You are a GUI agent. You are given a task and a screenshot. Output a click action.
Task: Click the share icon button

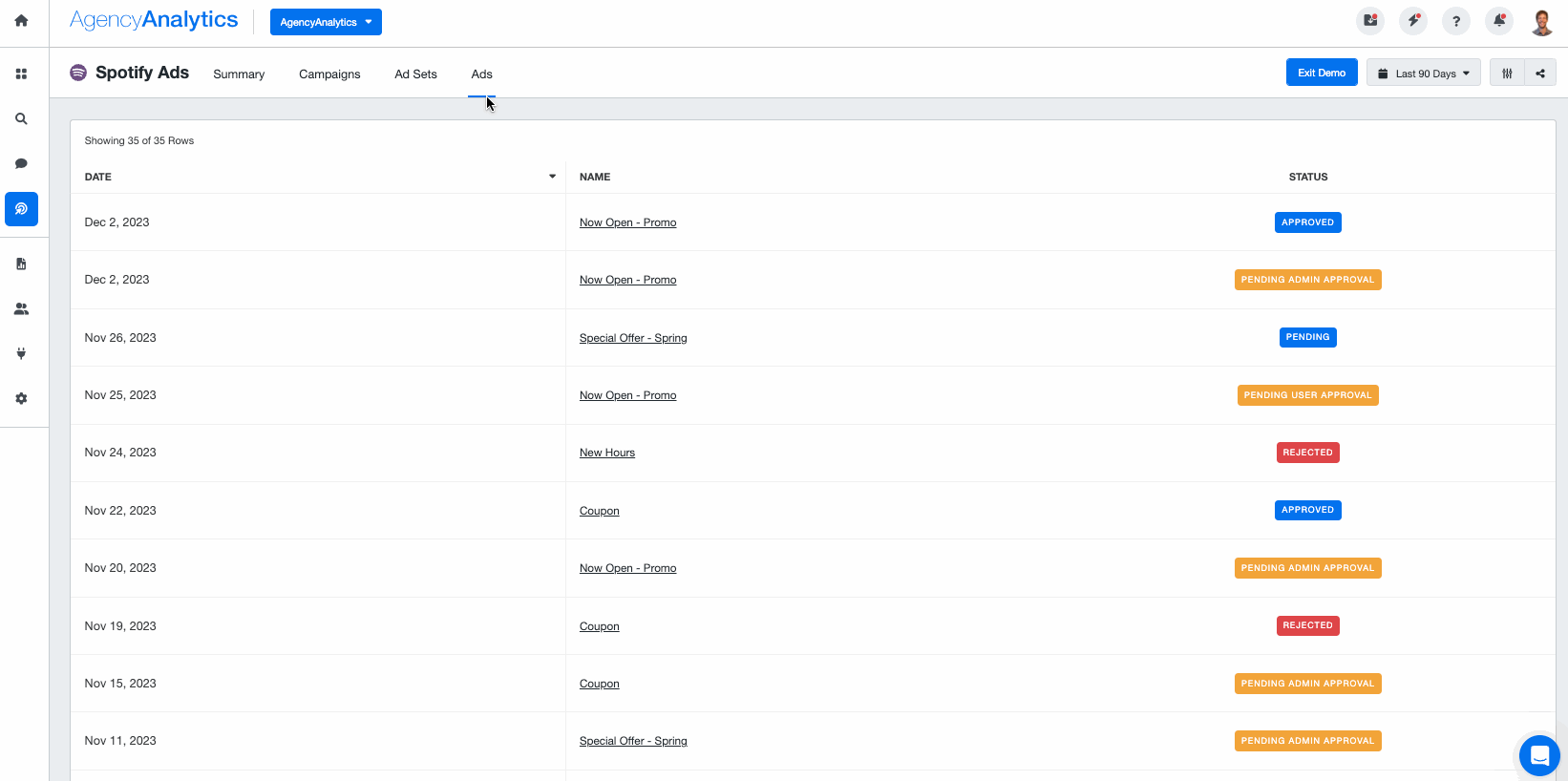click(x=1539, y=73)
